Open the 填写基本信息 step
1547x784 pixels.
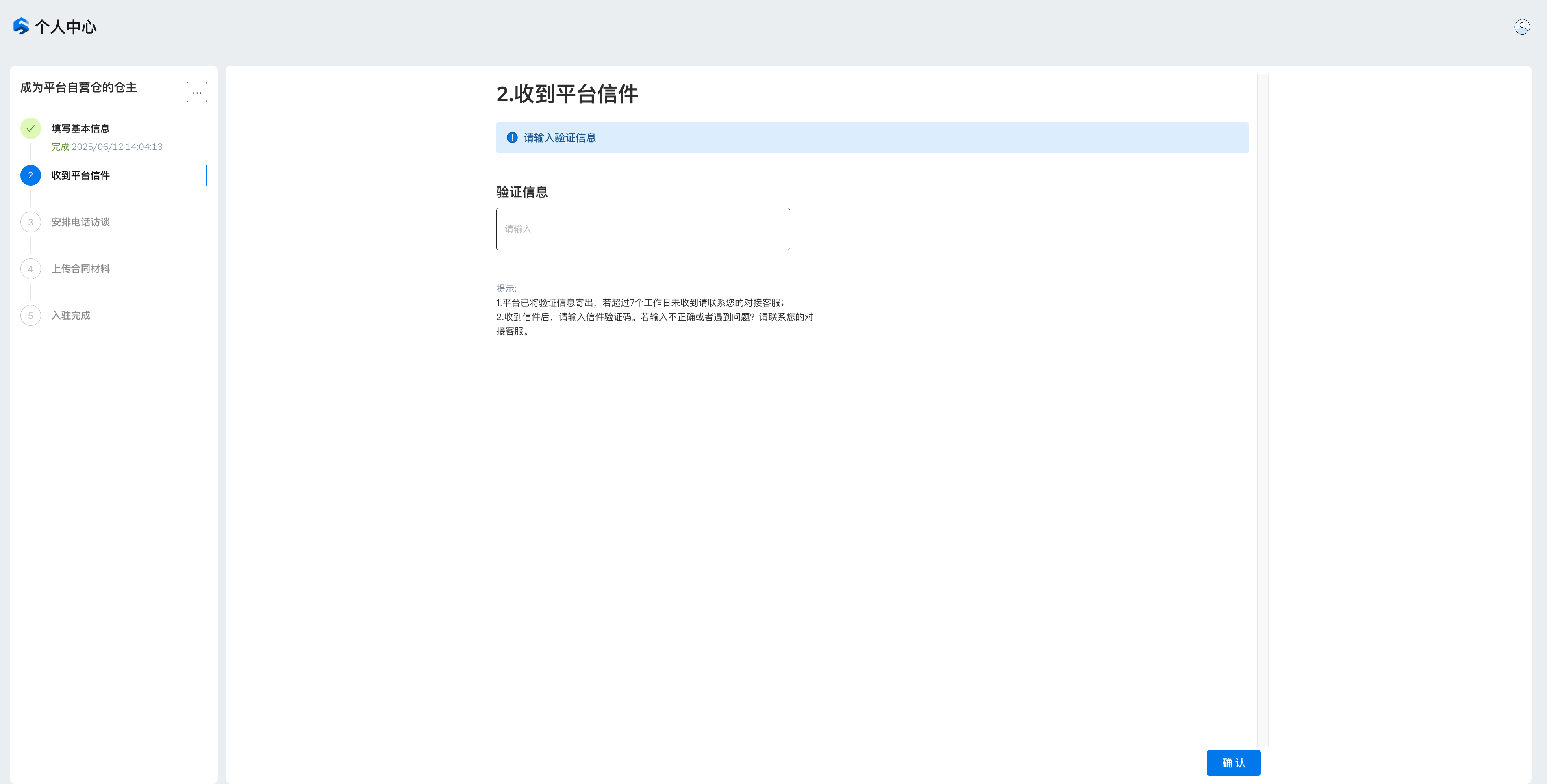click(80, 128)
